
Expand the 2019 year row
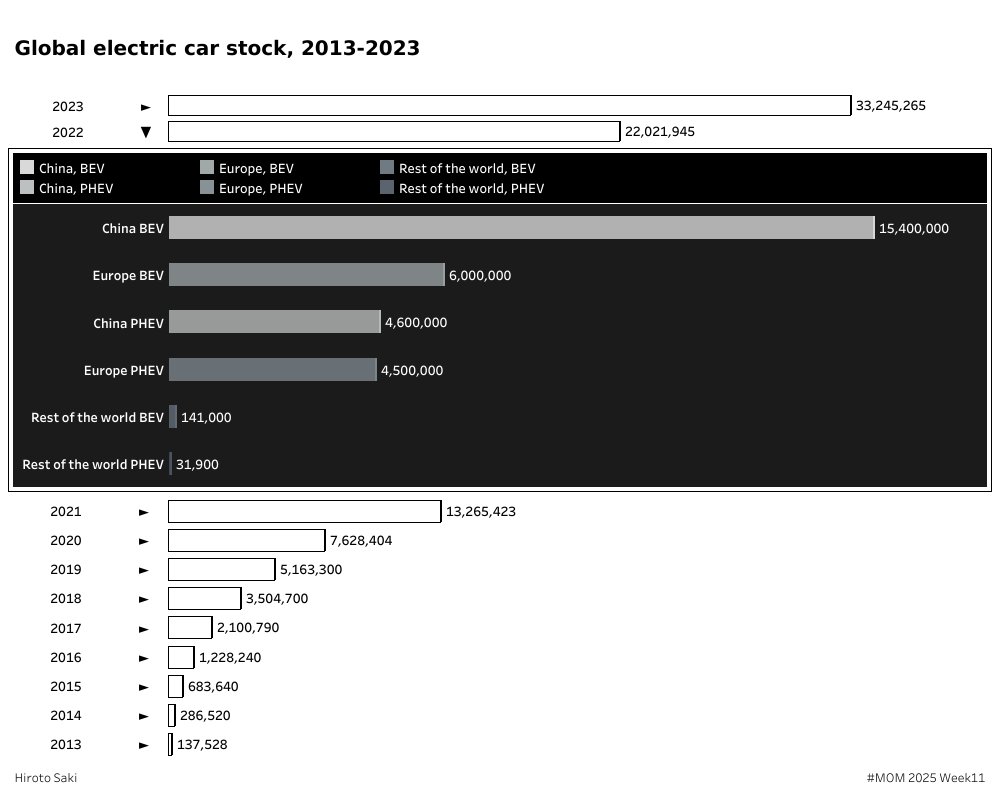[x=144, y=569]
